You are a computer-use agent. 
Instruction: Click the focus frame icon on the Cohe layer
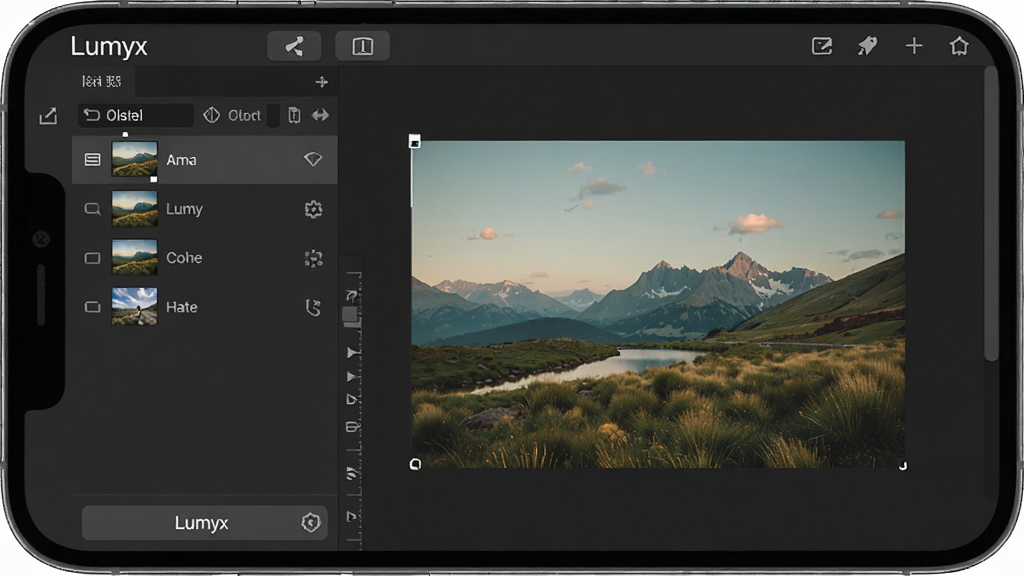[x=313, y=258]
